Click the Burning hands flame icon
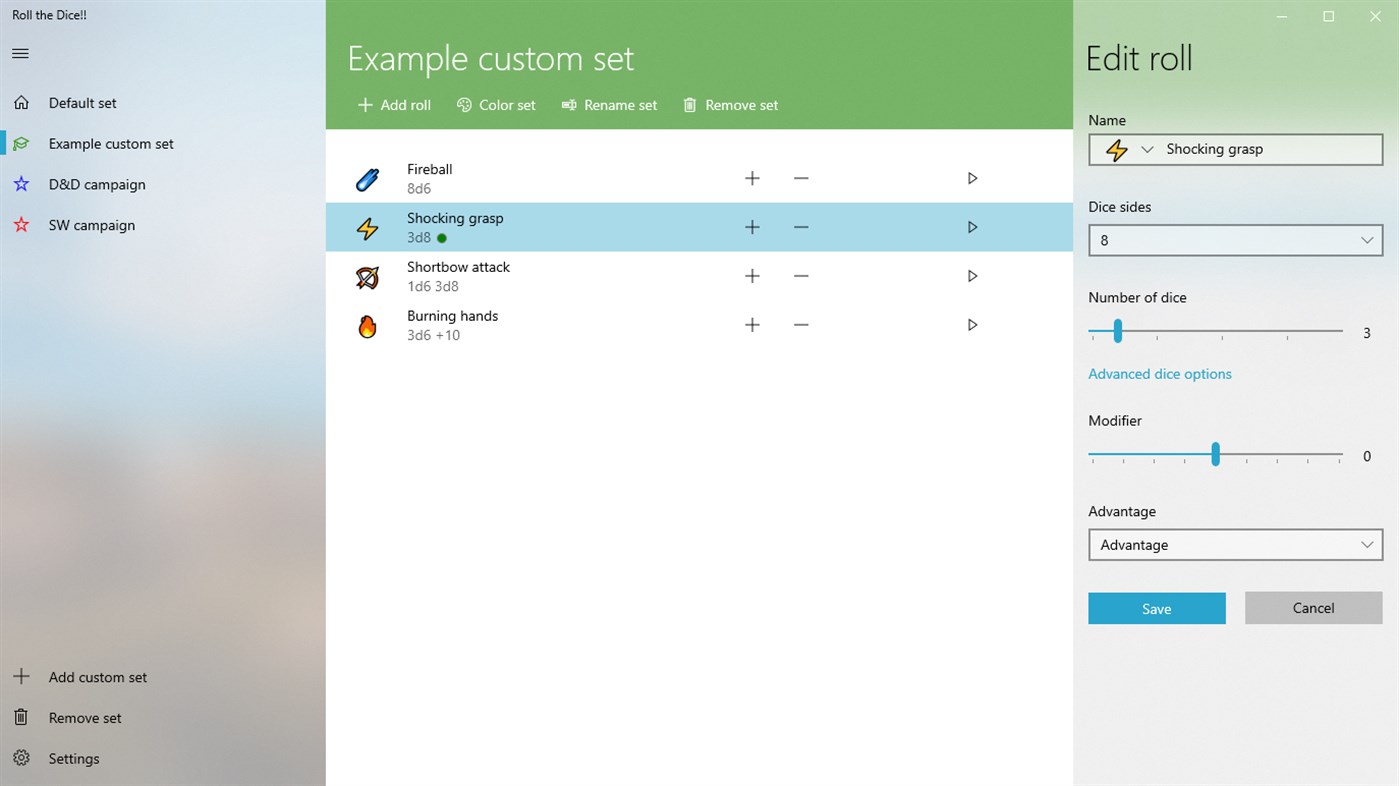 click(x=367, y=326)
